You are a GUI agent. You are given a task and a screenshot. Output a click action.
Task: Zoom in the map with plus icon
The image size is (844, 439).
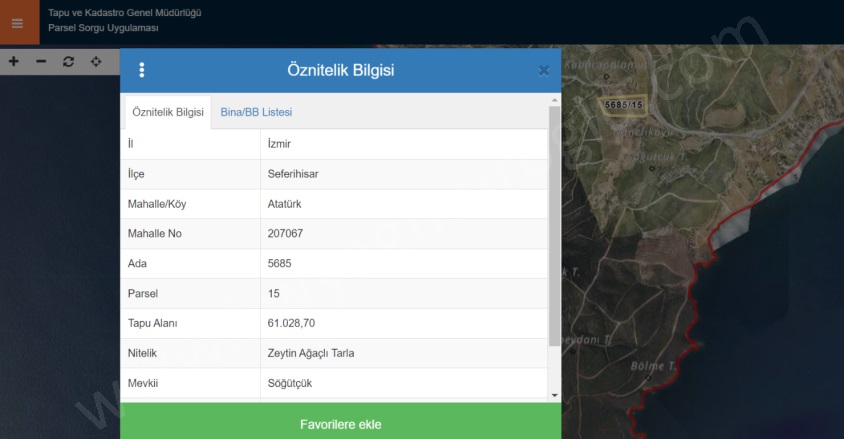[14, 62]
